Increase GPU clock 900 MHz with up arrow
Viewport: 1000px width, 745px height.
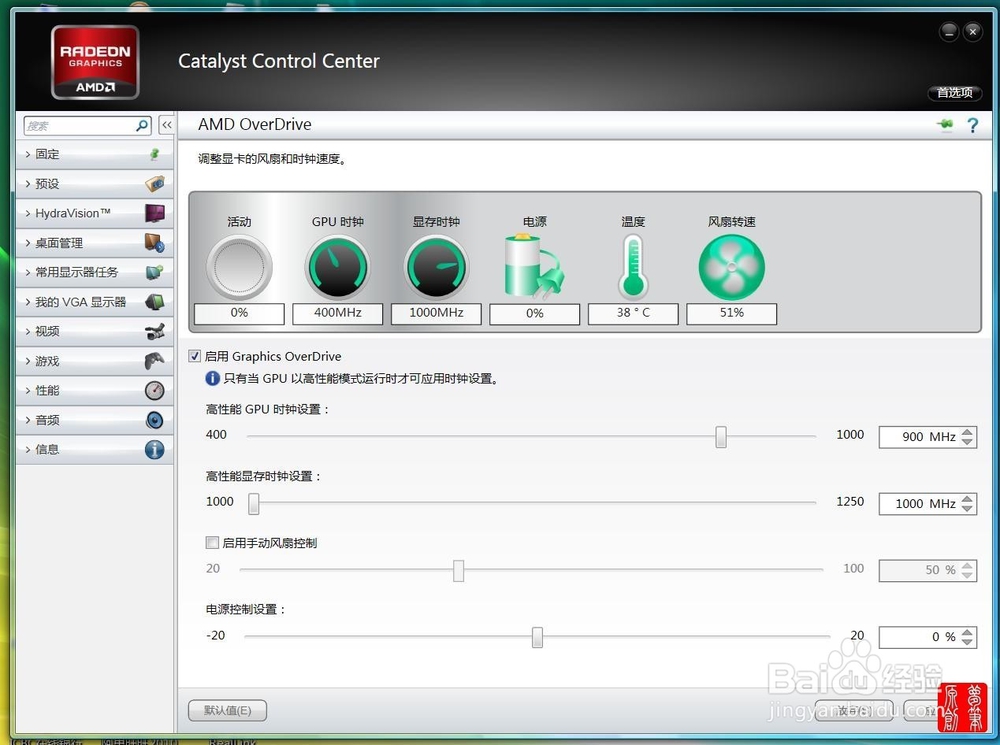pyautogui.click(x=967, y=432)
